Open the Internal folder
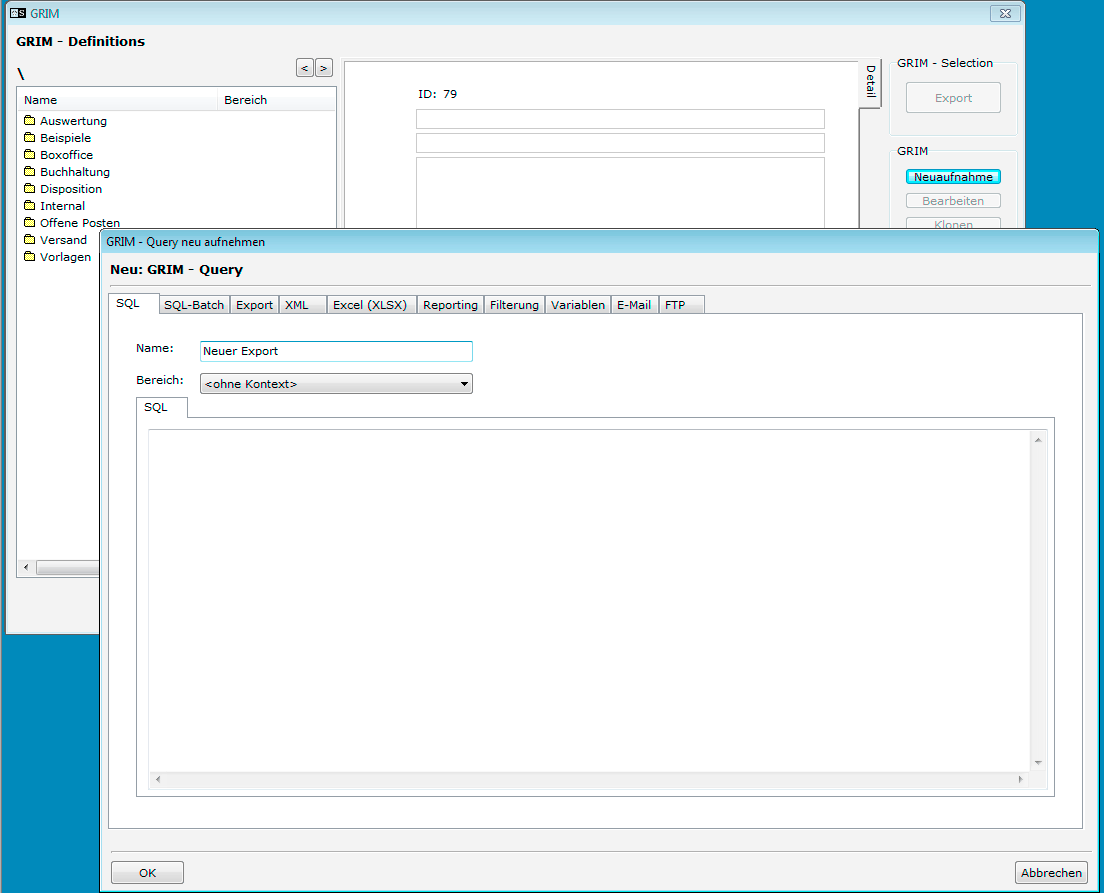This screenshot has height=893, width=1104. click(x=62, y=206)
